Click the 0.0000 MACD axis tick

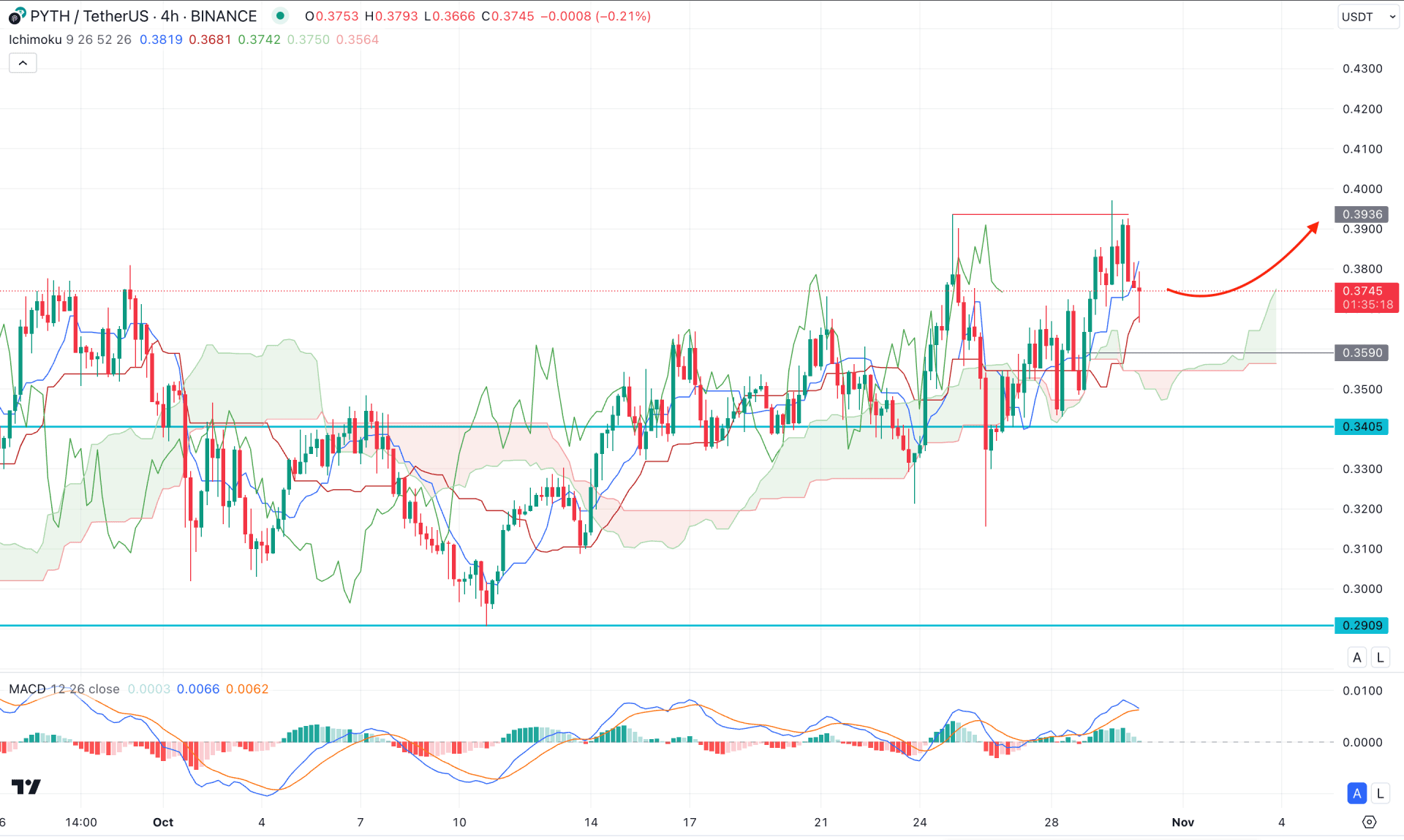pyautogui.click(x=1362, y=742)
